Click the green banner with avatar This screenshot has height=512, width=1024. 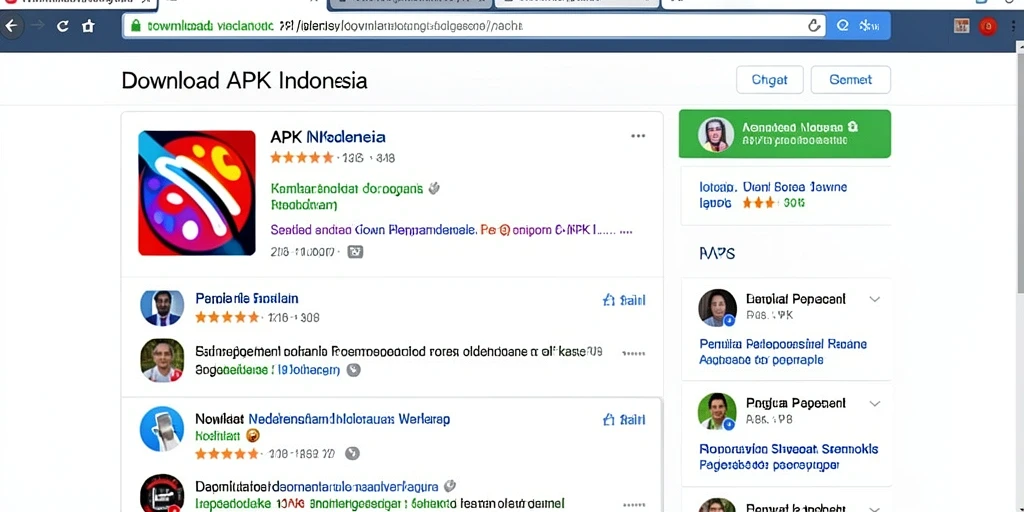tap(784, 134)
